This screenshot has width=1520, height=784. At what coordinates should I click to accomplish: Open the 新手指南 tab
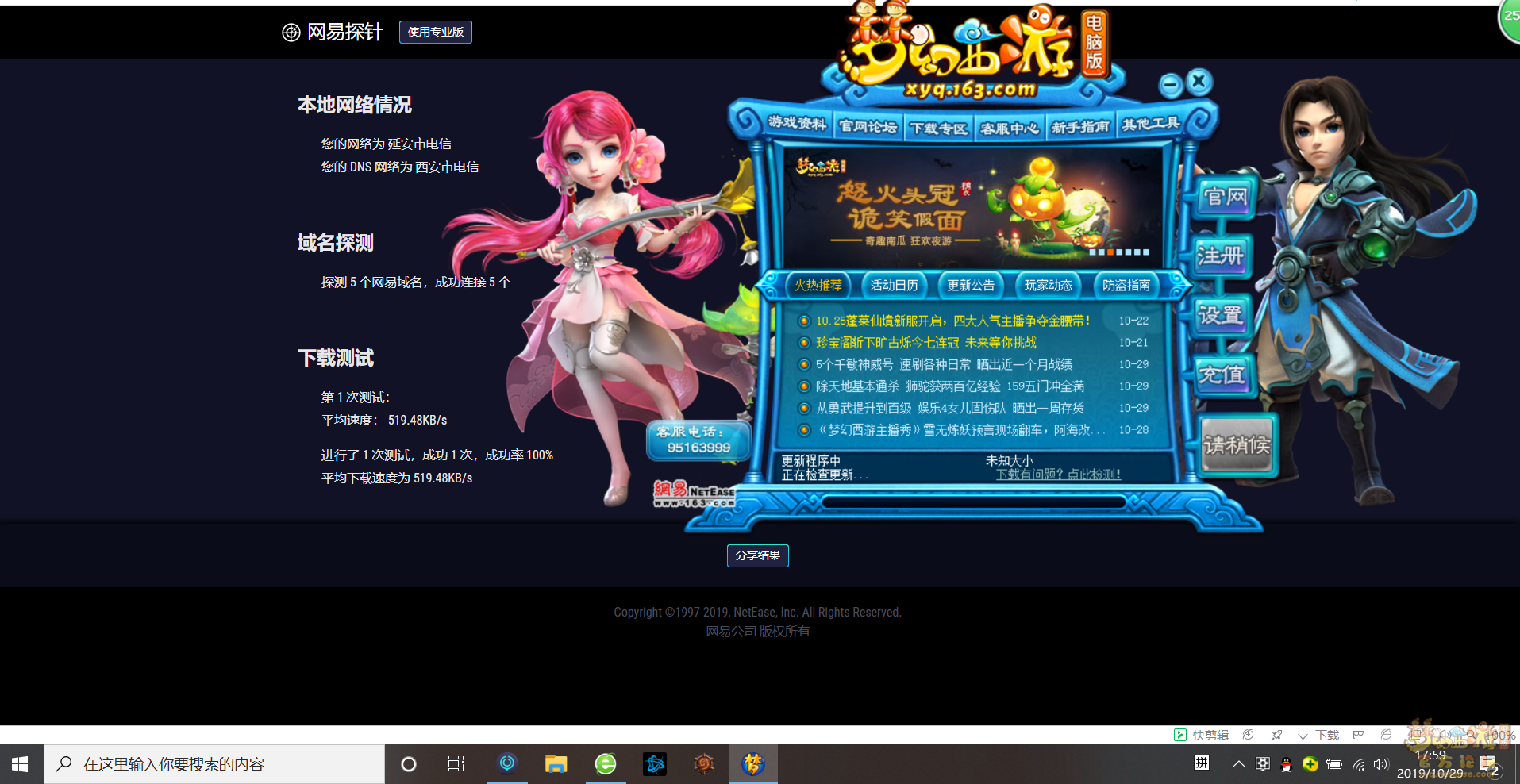pyautogui.click(x=1079, y=127)
